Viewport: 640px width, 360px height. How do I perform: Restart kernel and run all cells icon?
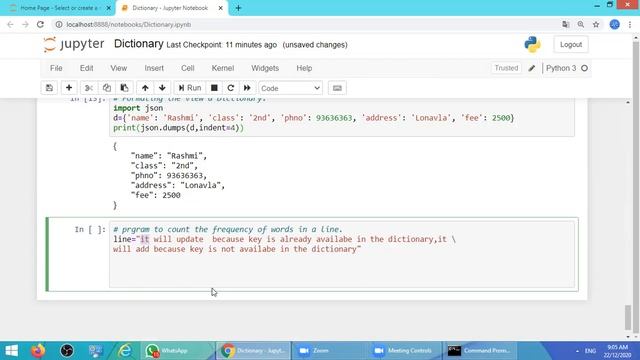click(247, 88)
